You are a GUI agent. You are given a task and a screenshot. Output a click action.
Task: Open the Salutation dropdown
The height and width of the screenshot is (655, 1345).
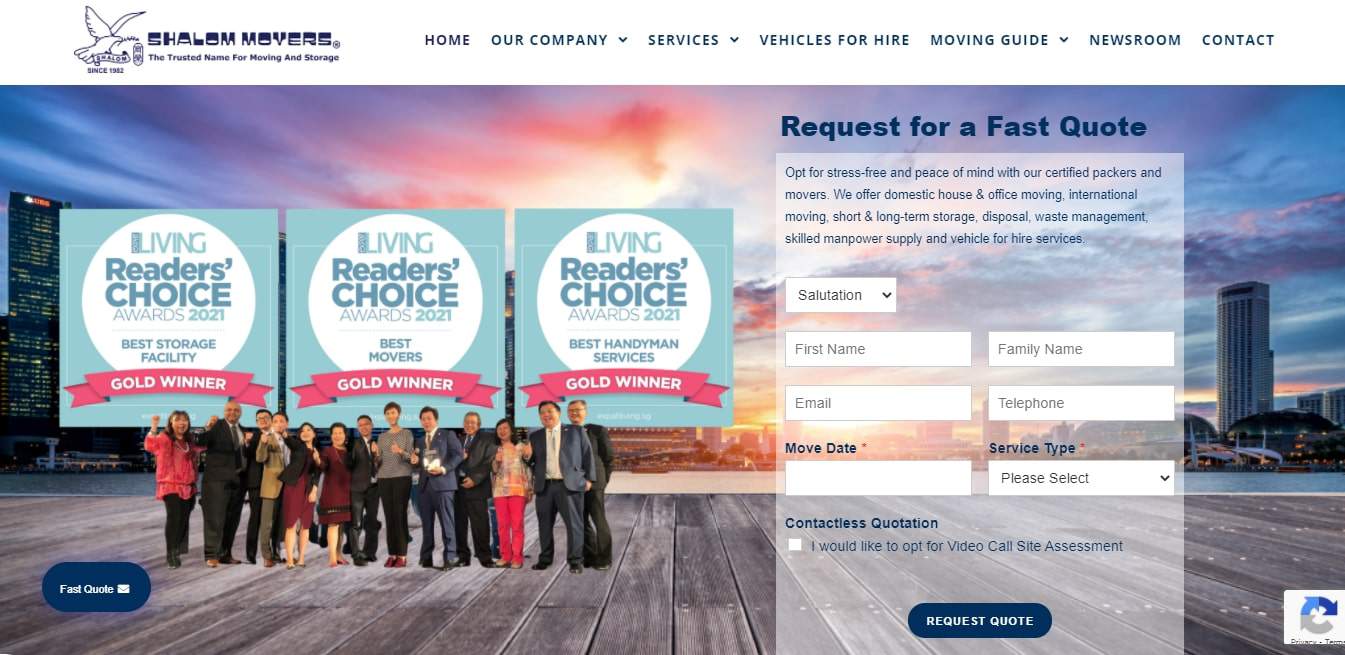[x=841, y=295]
